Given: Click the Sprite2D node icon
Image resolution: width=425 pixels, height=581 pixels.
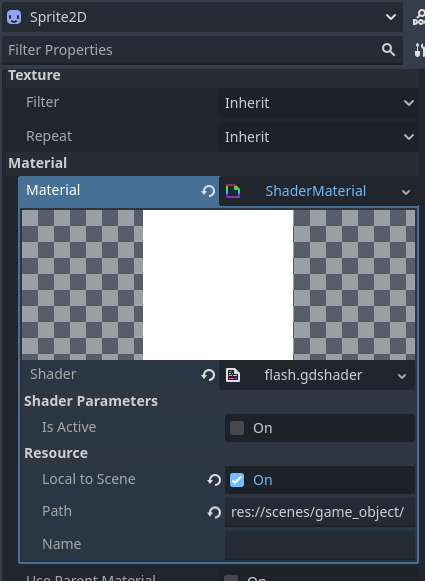Looking at the screenshot, I should 14,17.
